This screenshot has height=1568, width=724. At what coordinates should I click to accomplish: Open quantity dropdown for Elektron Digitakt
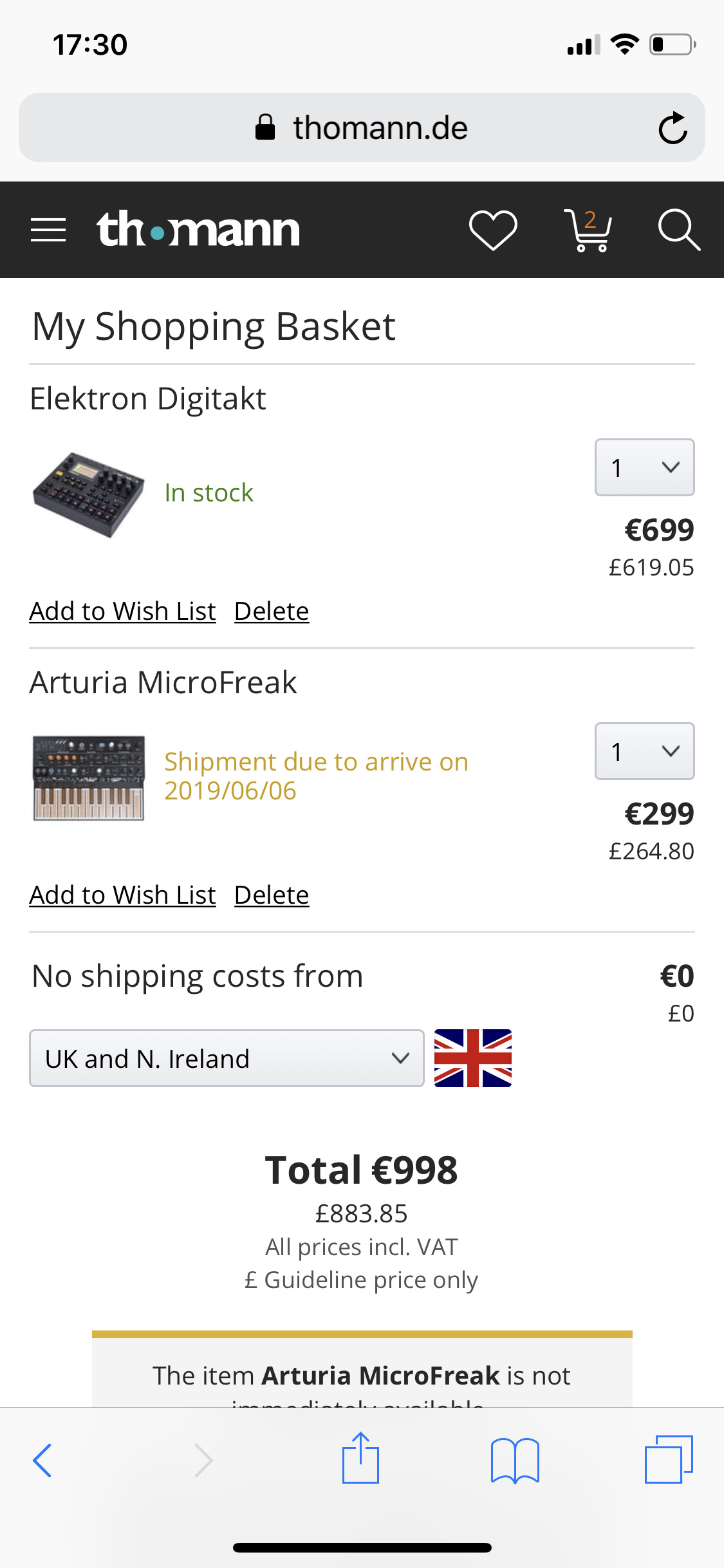(x=644, y=467)
